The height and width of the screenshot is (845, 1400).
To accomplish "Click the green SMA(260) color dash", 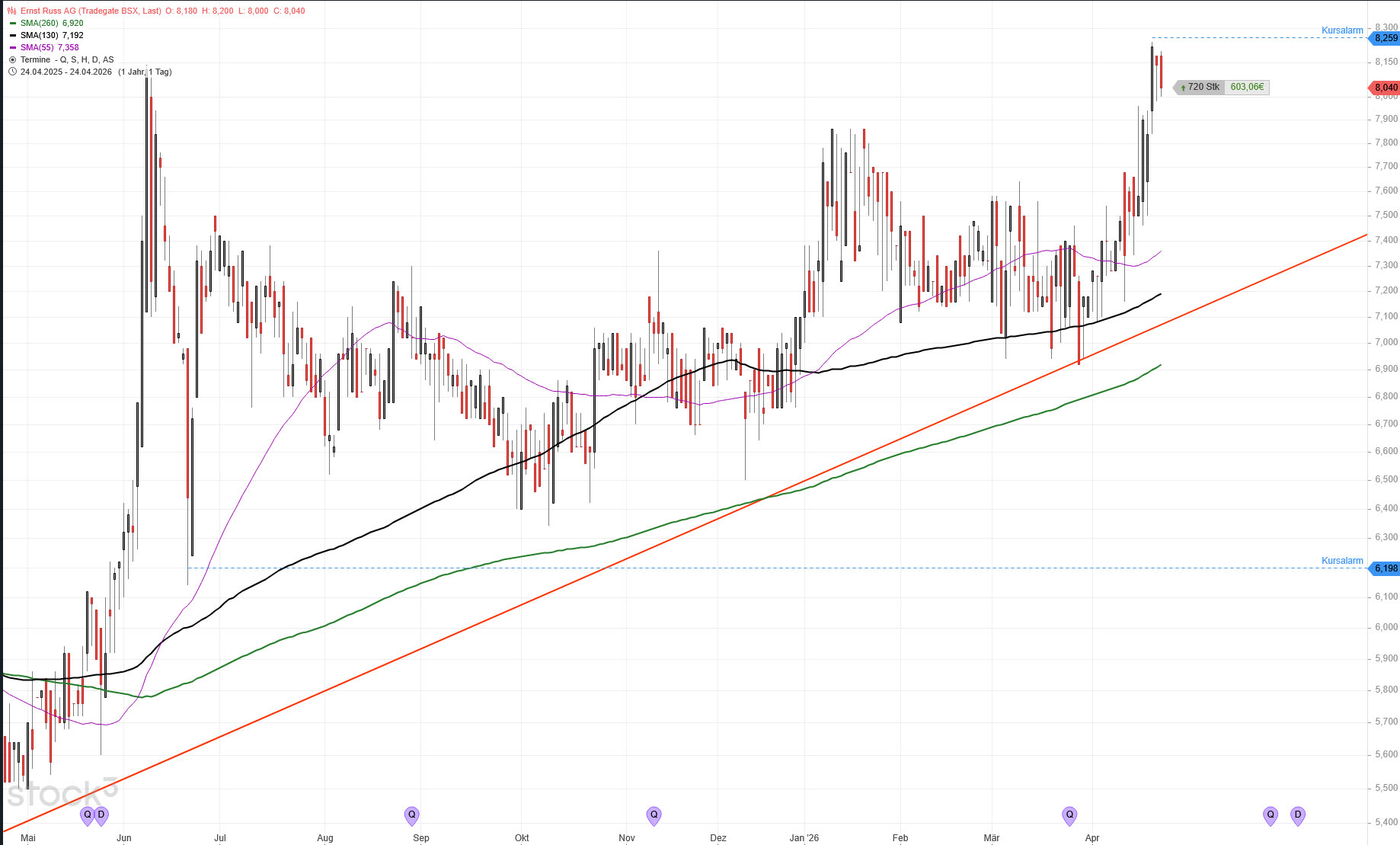I will pyautogui.click(x=12, y=23).
